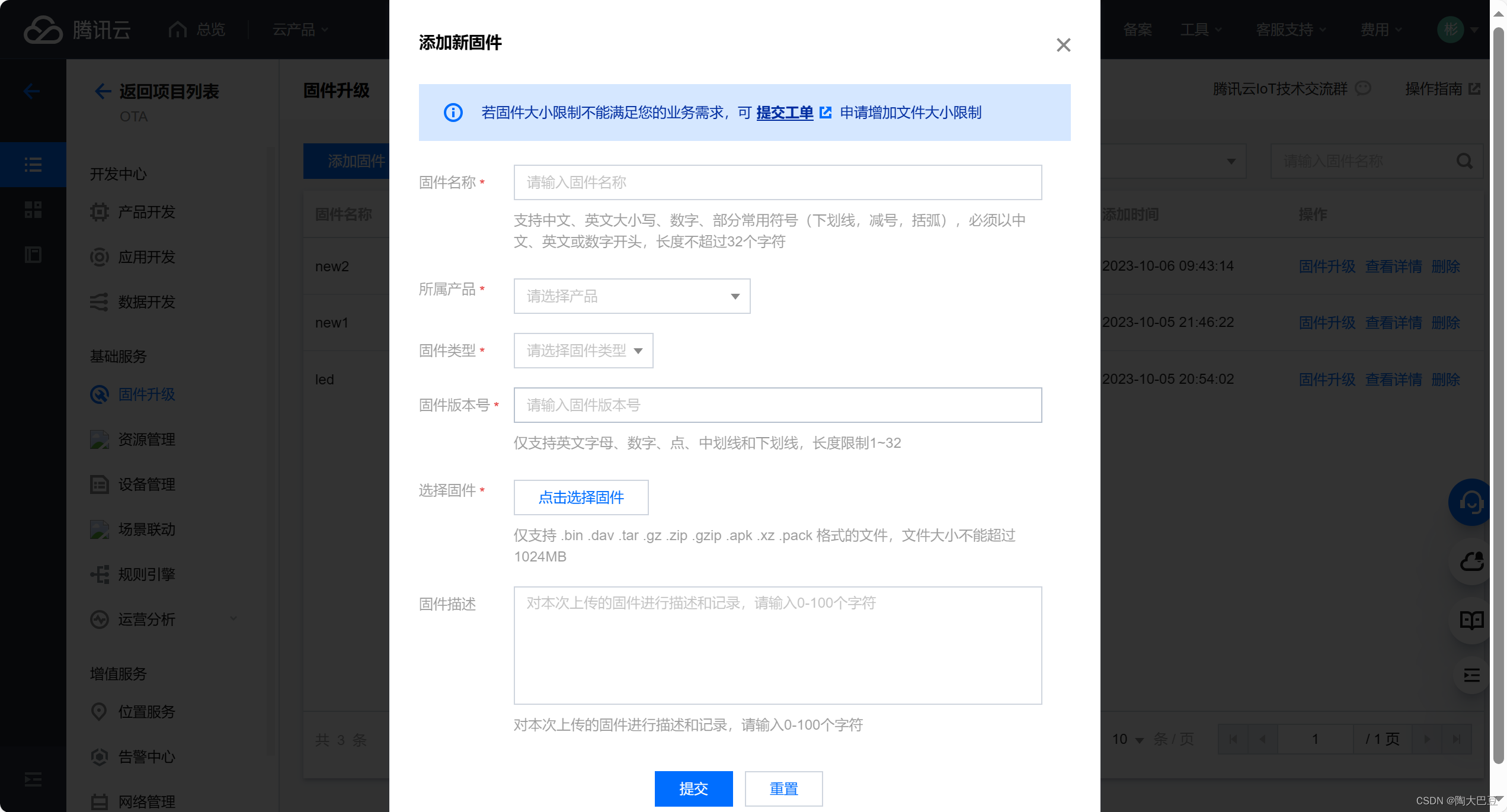
Task: Click the Tencent Cloud logo icon
Action: [x=43, y=30]
